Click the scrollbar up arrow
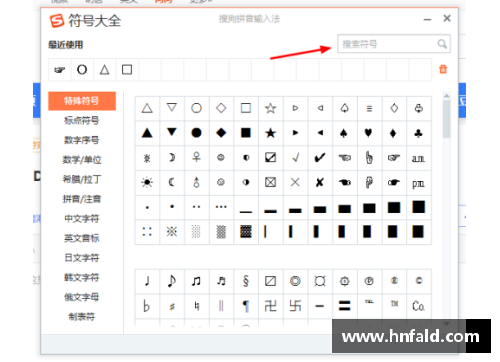This screenshot has width=500, height=362. [x=447, y=96]
